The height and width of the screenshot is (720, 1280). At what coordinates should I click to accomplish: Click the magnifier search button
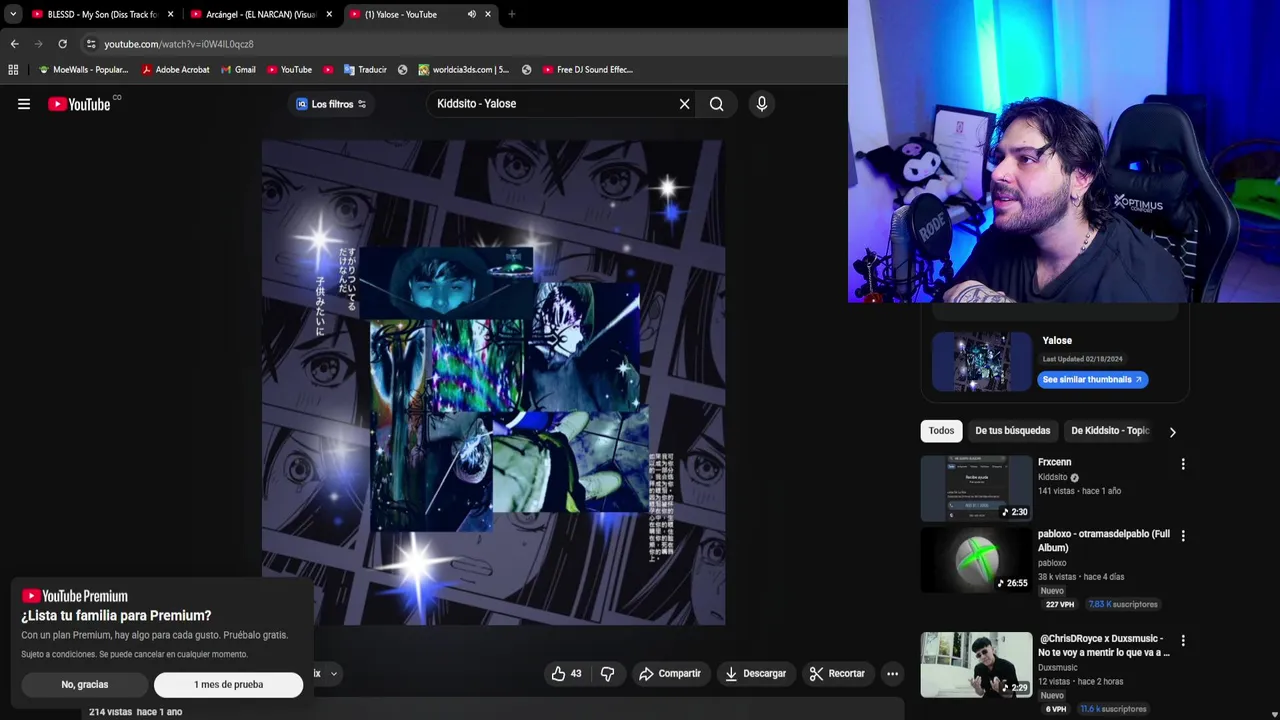pos(717,104)
